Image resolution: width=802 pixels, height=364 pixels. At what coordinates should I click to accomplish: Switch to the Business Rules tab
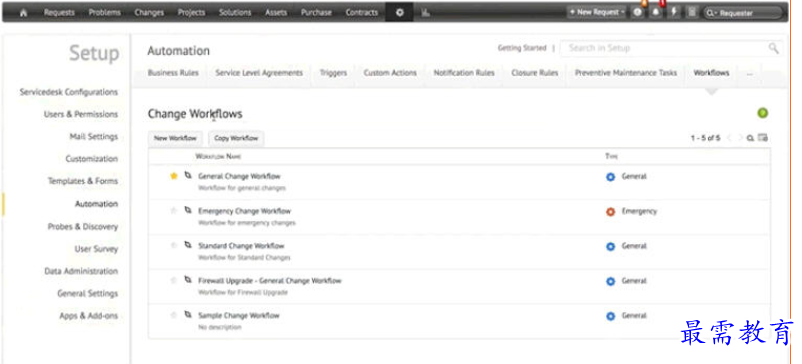pos(173,73)
